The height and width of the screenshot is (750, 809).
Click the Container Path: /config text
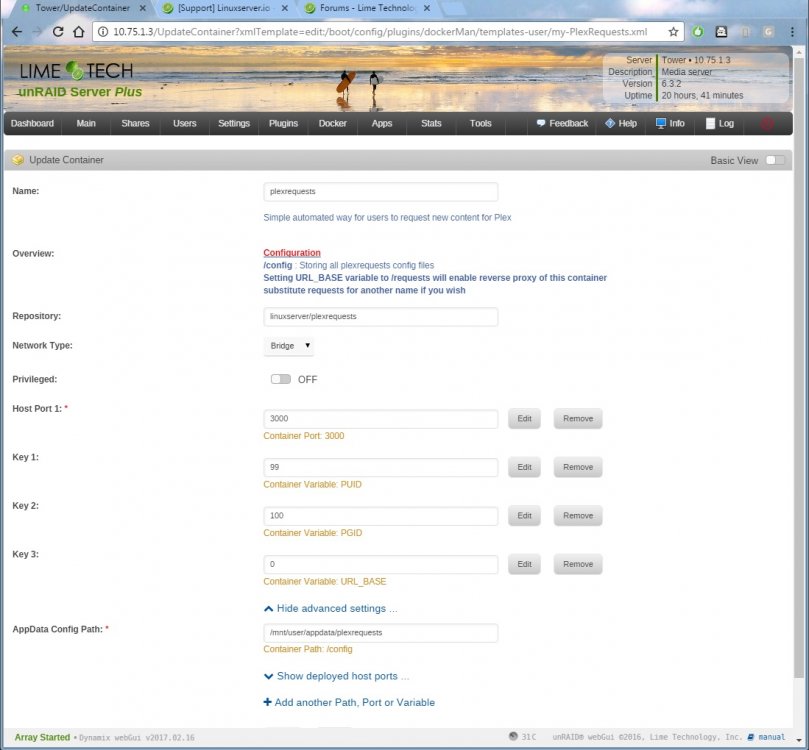pos(308,649)
